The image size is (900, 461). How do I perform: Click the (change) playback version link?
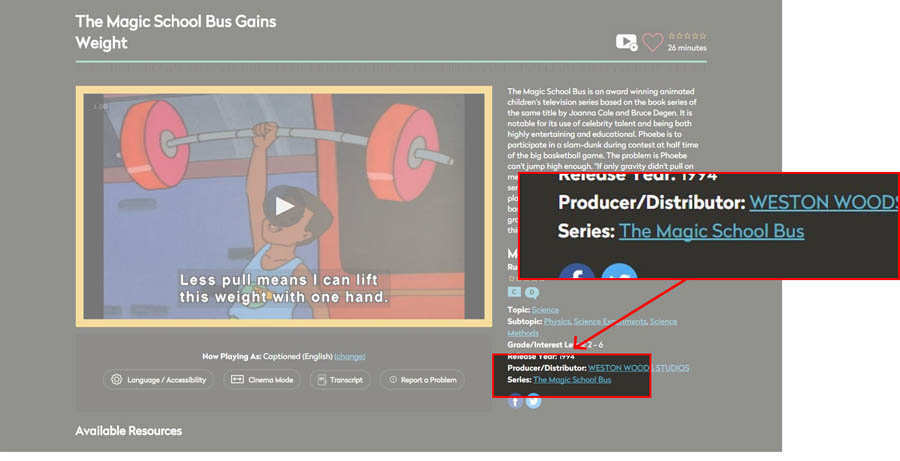click(x=350, y=357)
